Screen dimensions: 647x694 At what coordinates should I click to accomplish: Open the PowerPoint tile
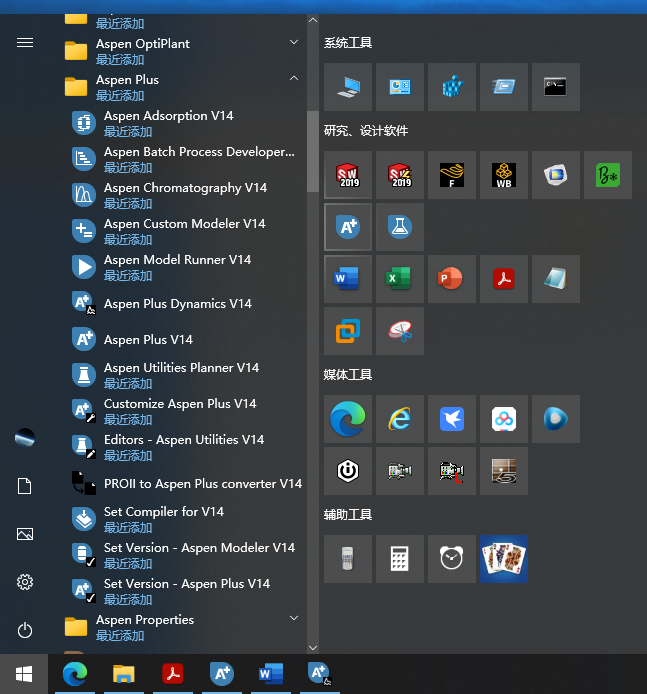[x=452, y=279]
